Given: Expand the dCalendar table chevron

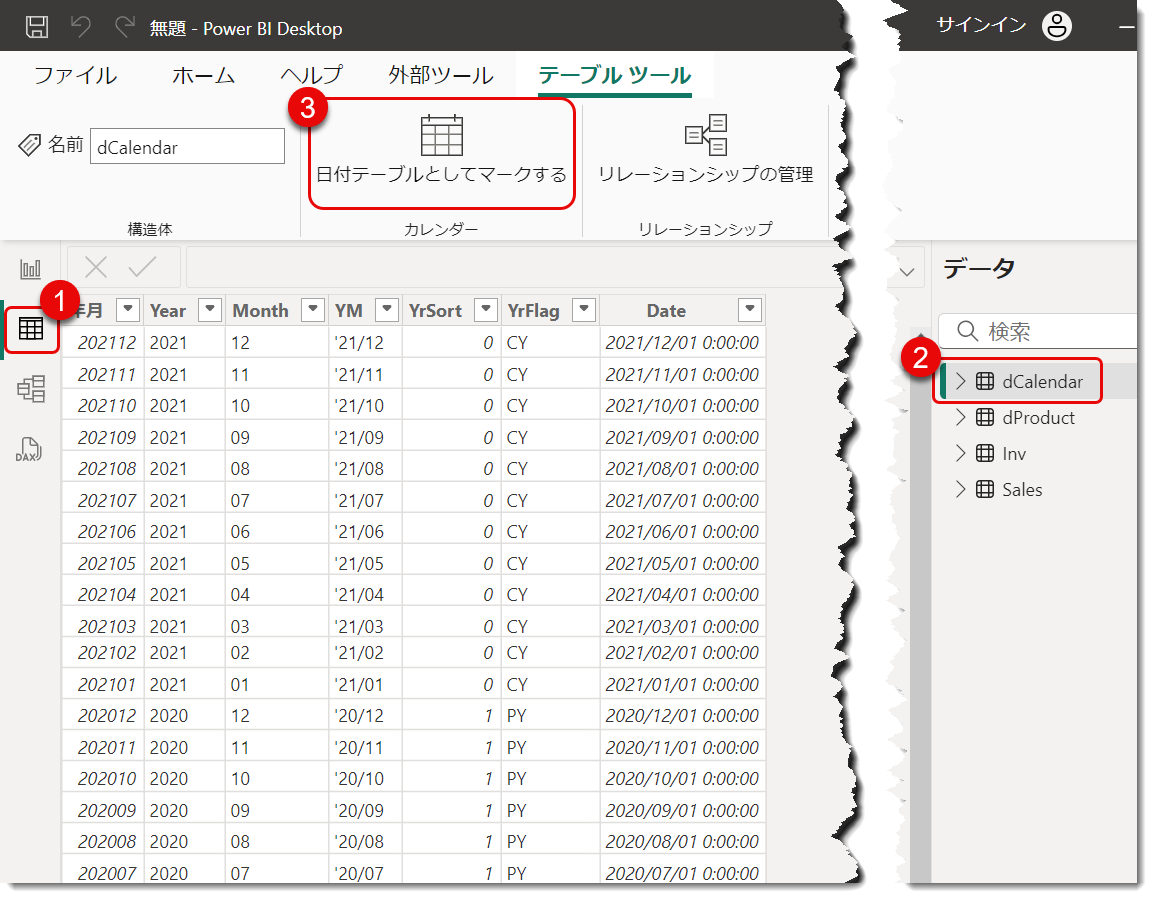Looking at the screenshot, I should (960, 381).
